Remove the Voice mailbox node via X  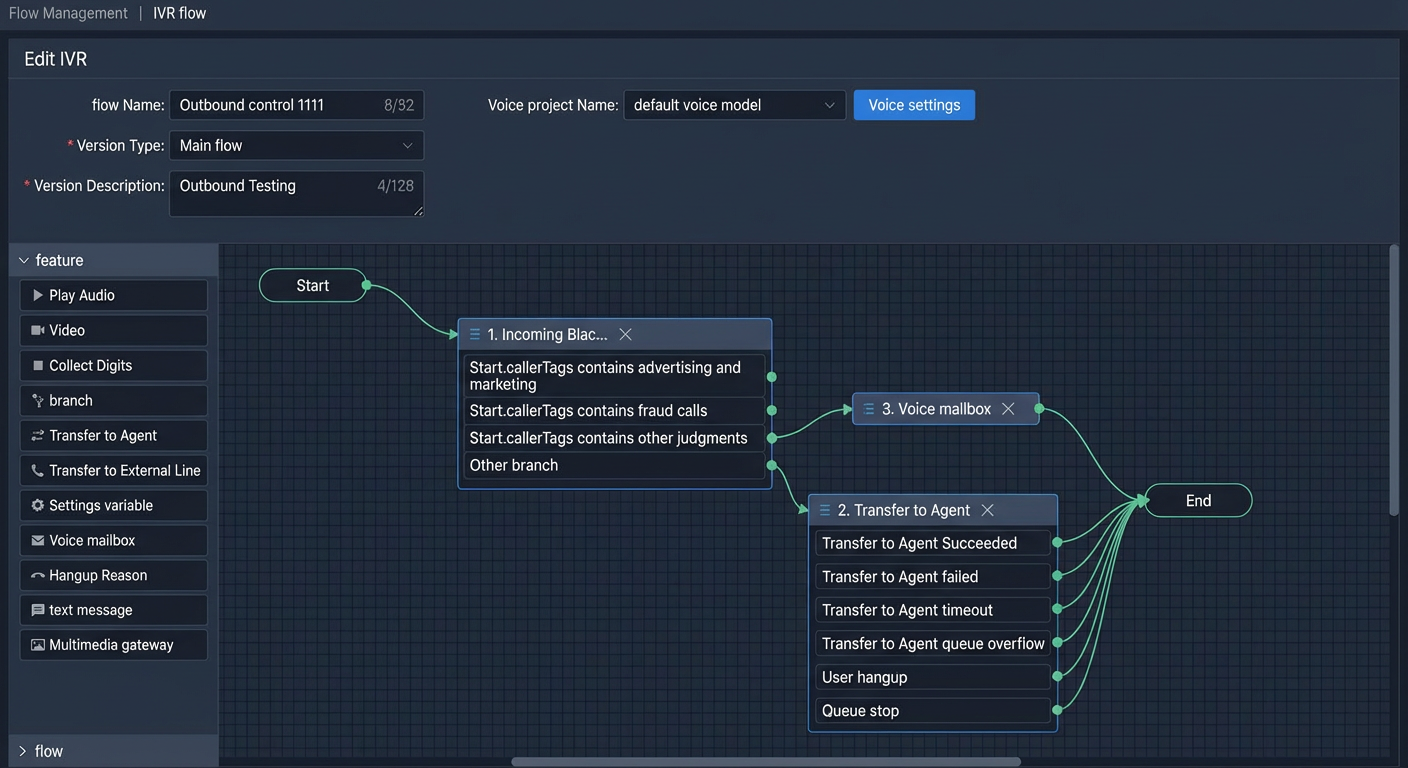(1008, 408)
